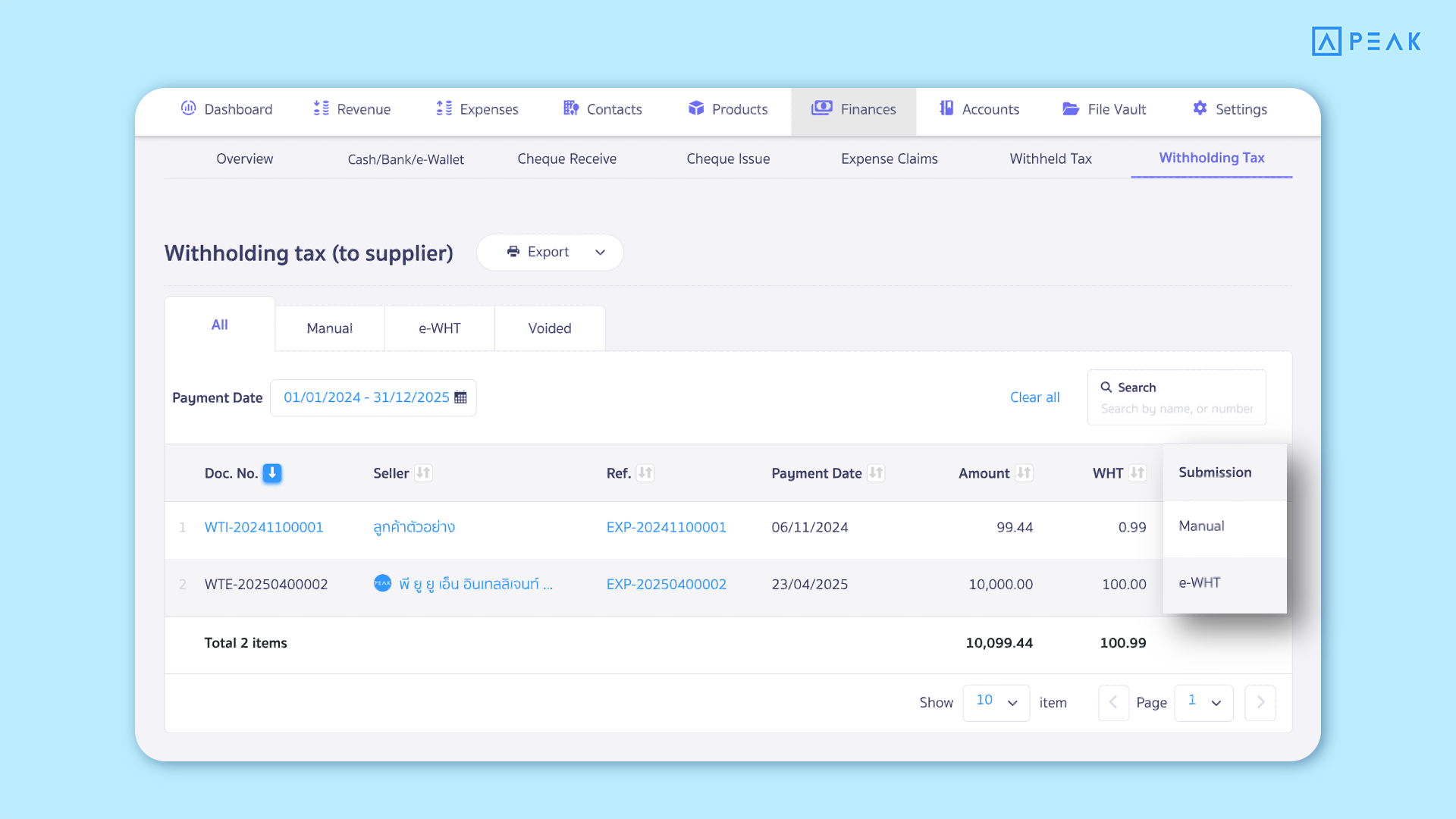Toggle the Ref. column sort icon
This screenshot has height=819, width=1456.
click(645, 473)
